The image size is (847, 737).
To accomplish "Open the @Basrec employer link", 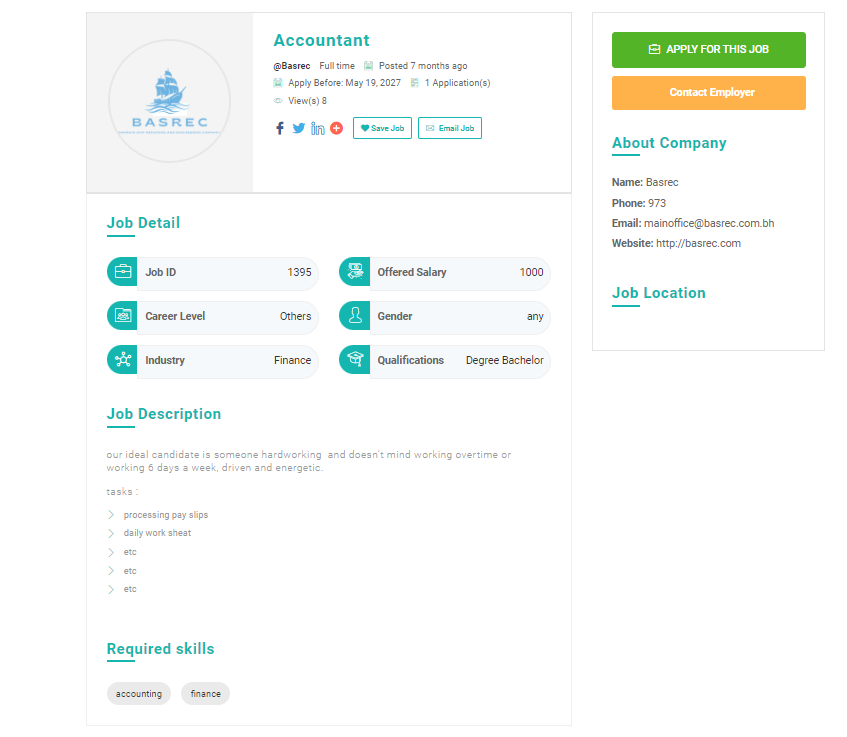I will pos(292,66).
